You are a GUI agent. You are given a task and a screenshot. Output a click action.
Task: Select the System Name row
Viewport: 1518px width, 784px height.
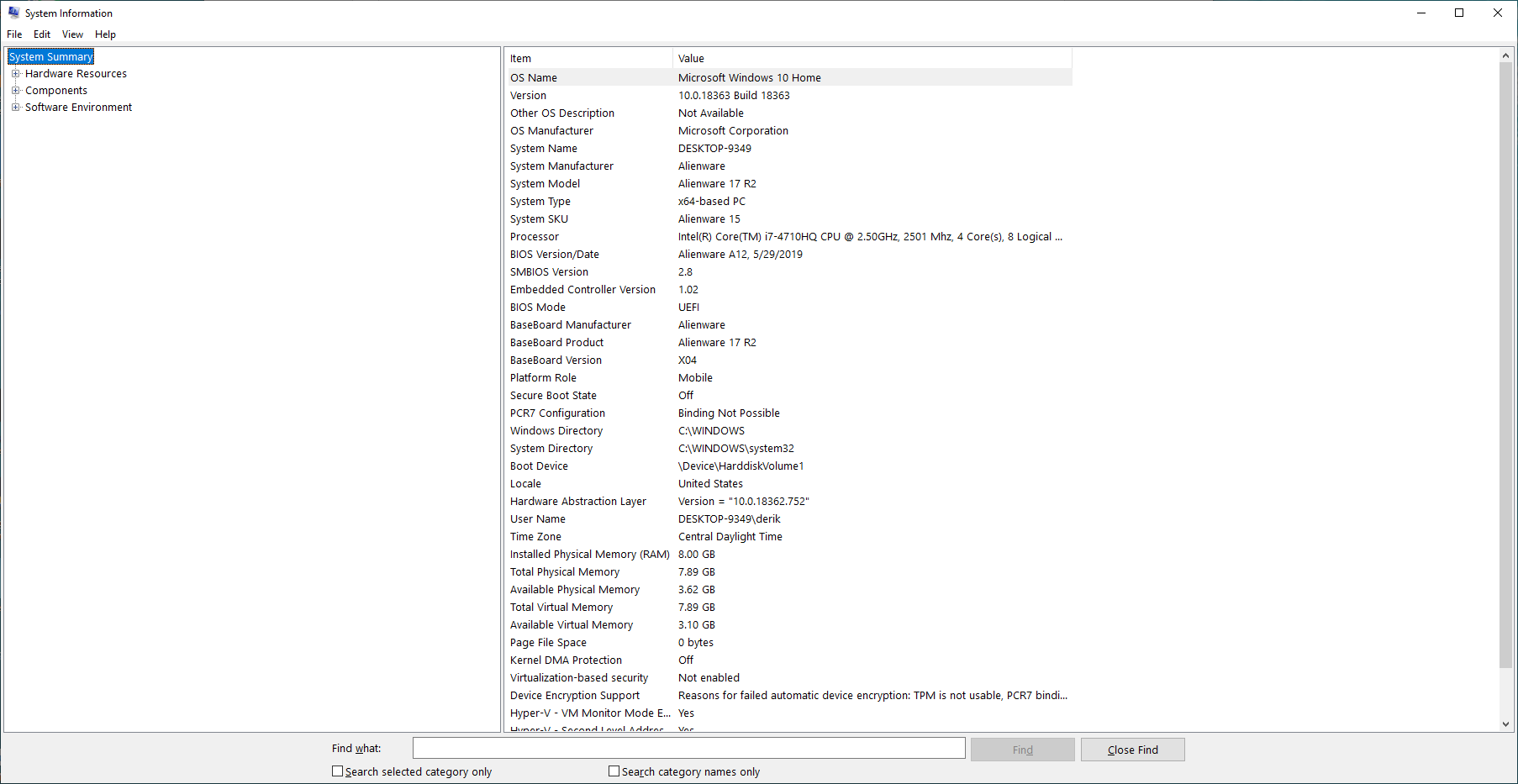[788, 148]
